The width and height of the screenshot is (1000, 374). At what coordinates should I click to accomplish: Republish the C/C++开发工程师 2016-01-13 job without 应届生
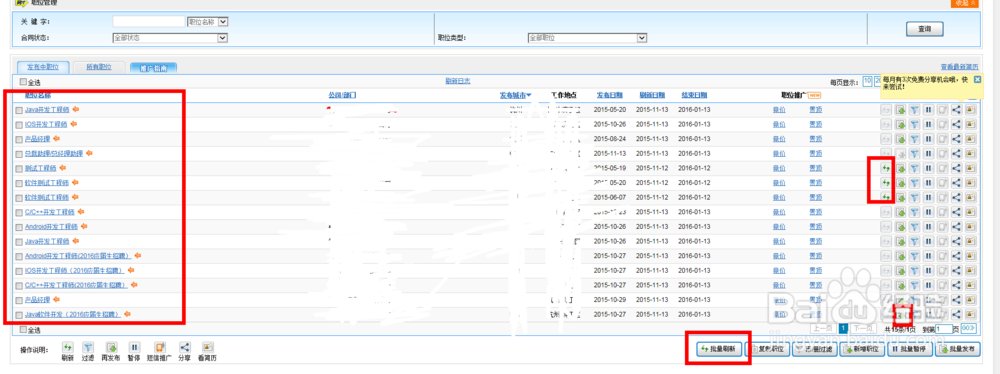901,212
